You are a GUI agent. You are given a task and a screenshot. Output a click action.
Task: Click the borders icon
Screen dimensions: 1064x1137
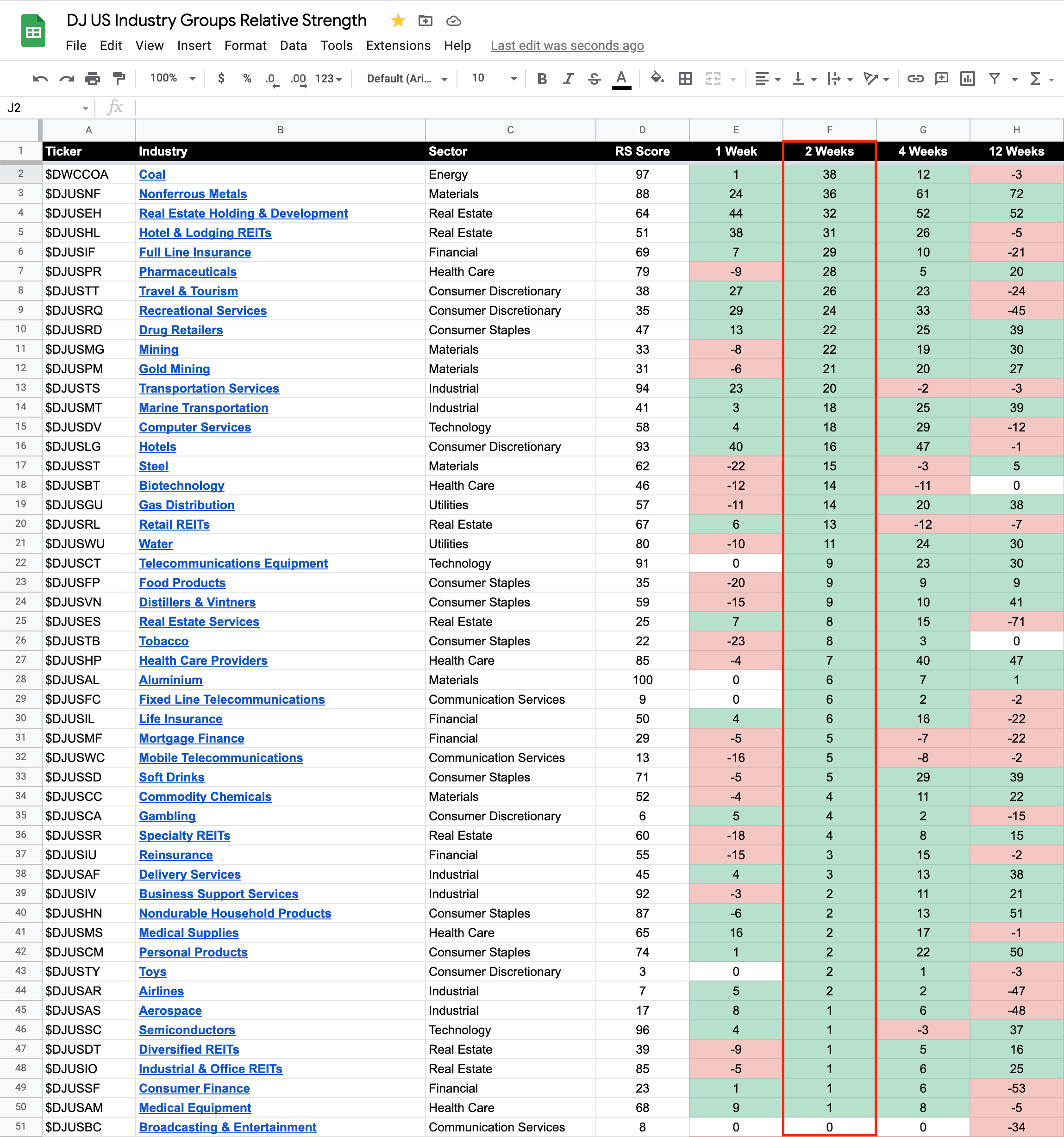point(685,79)
